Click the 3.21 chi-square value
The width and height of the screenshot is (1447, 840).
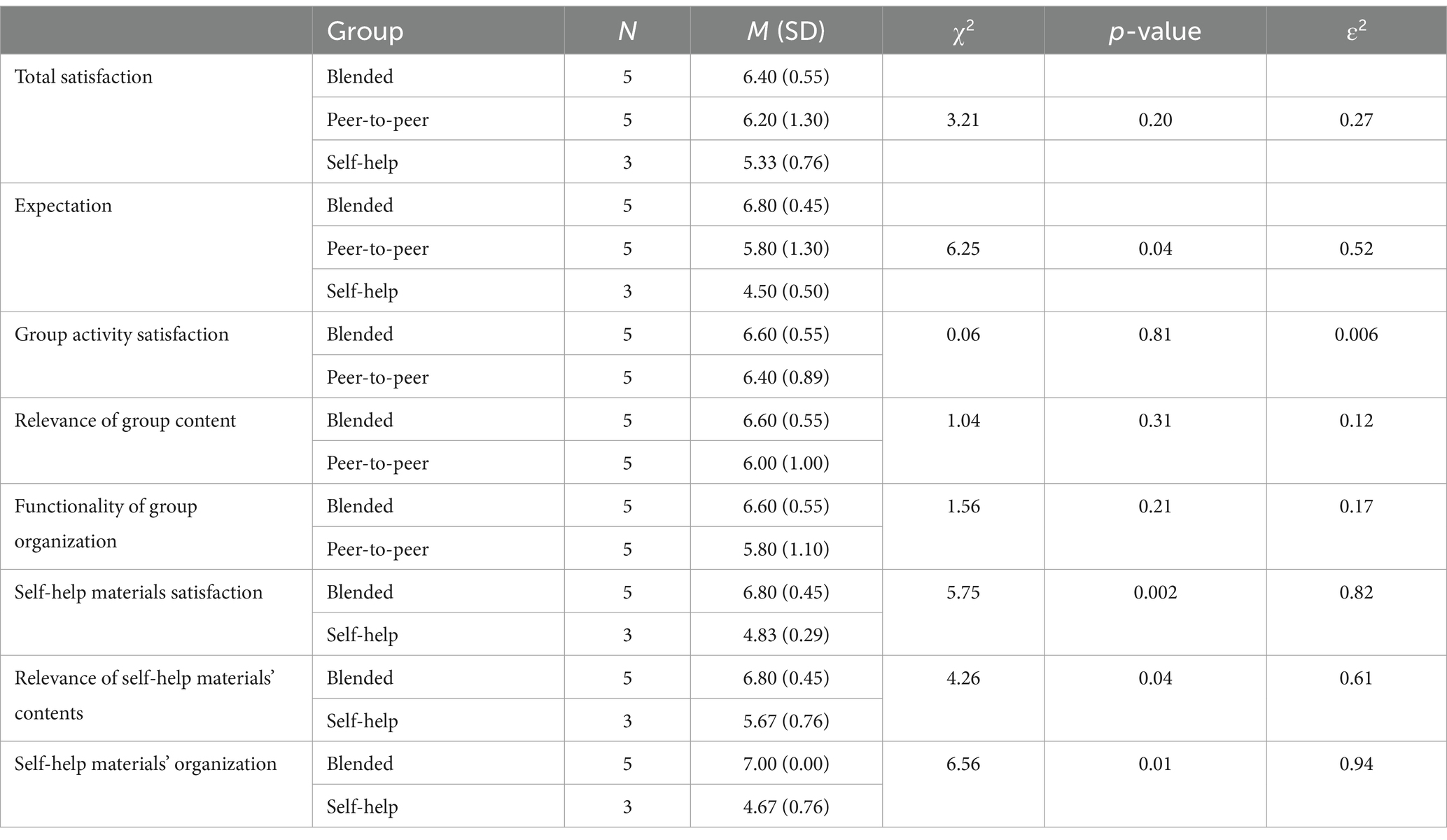[963, 120]
